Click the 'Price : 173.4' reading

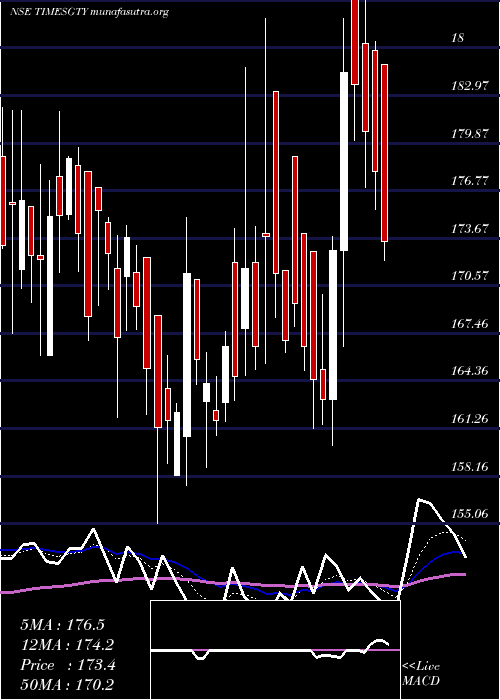pos(68,665)
